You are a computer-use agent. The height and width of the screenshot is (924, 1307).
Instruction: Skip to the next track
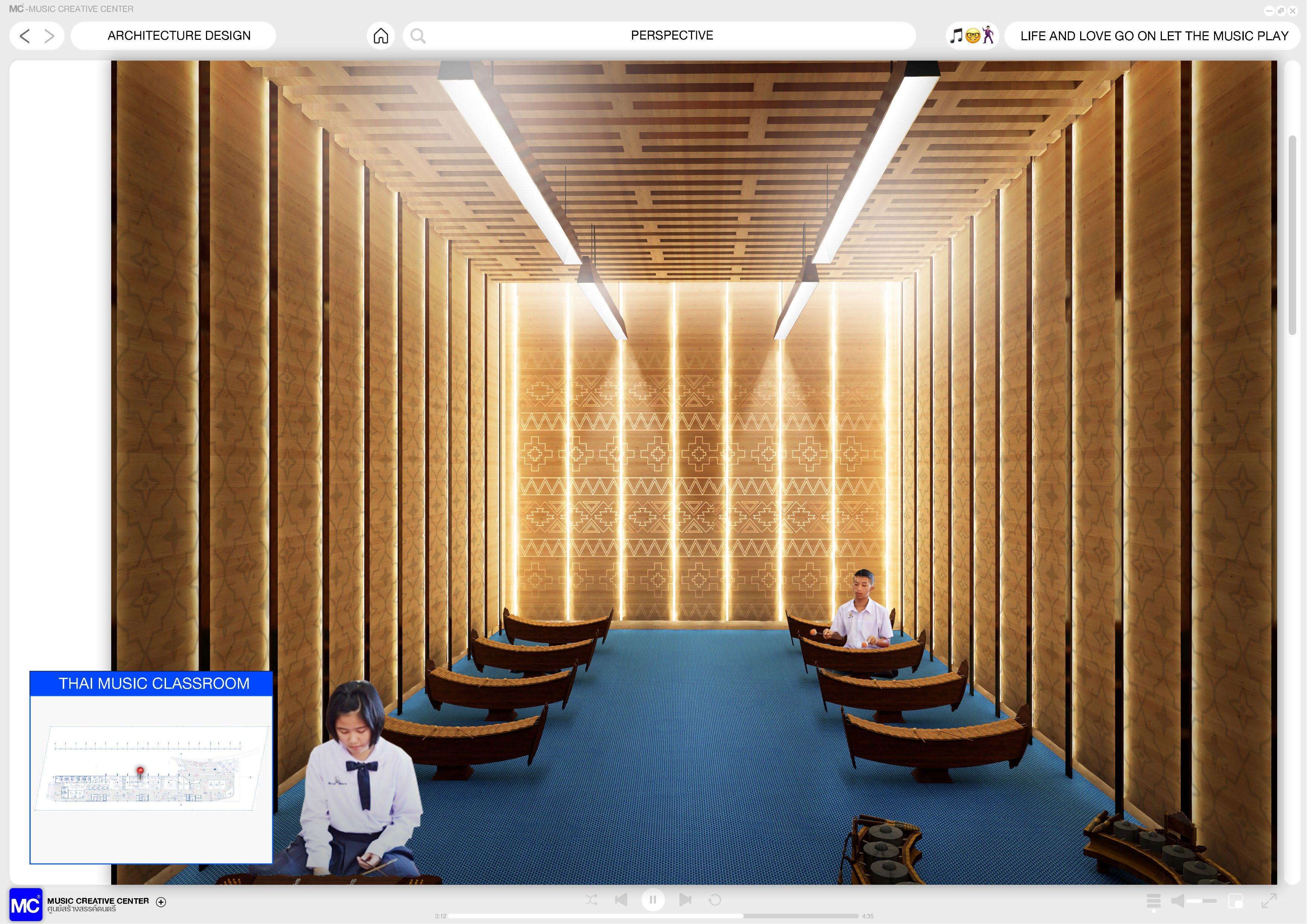point(685,899)
